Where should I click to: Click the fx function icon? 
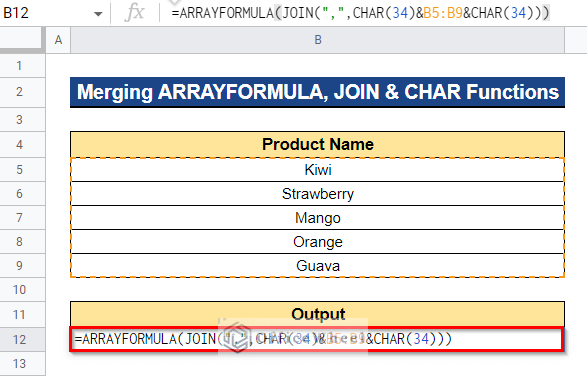point(134,13)
